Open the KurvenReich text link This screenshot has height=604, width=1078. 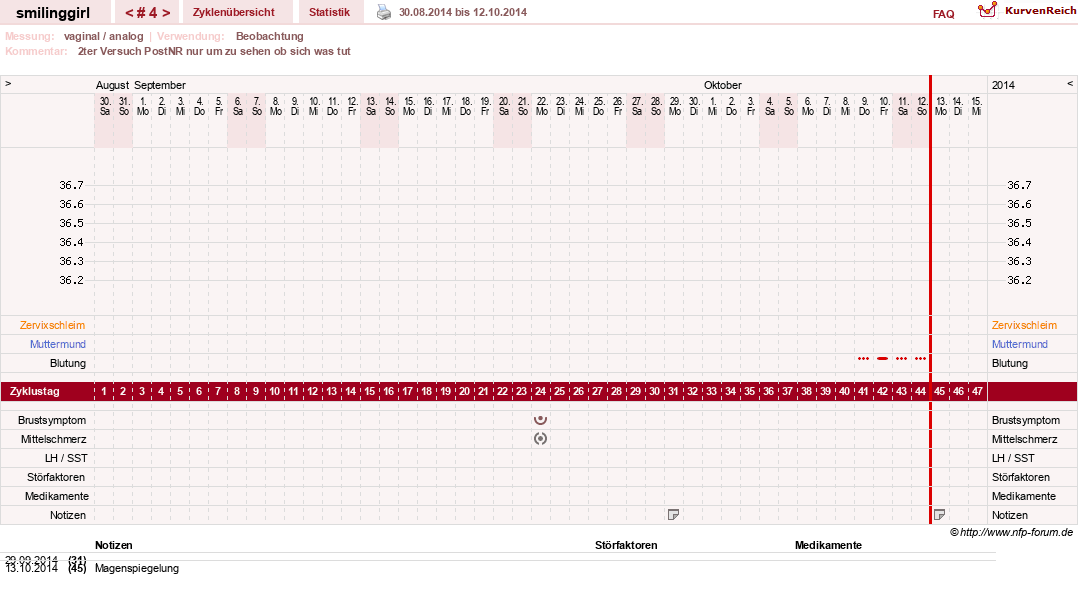point(1040,10)
